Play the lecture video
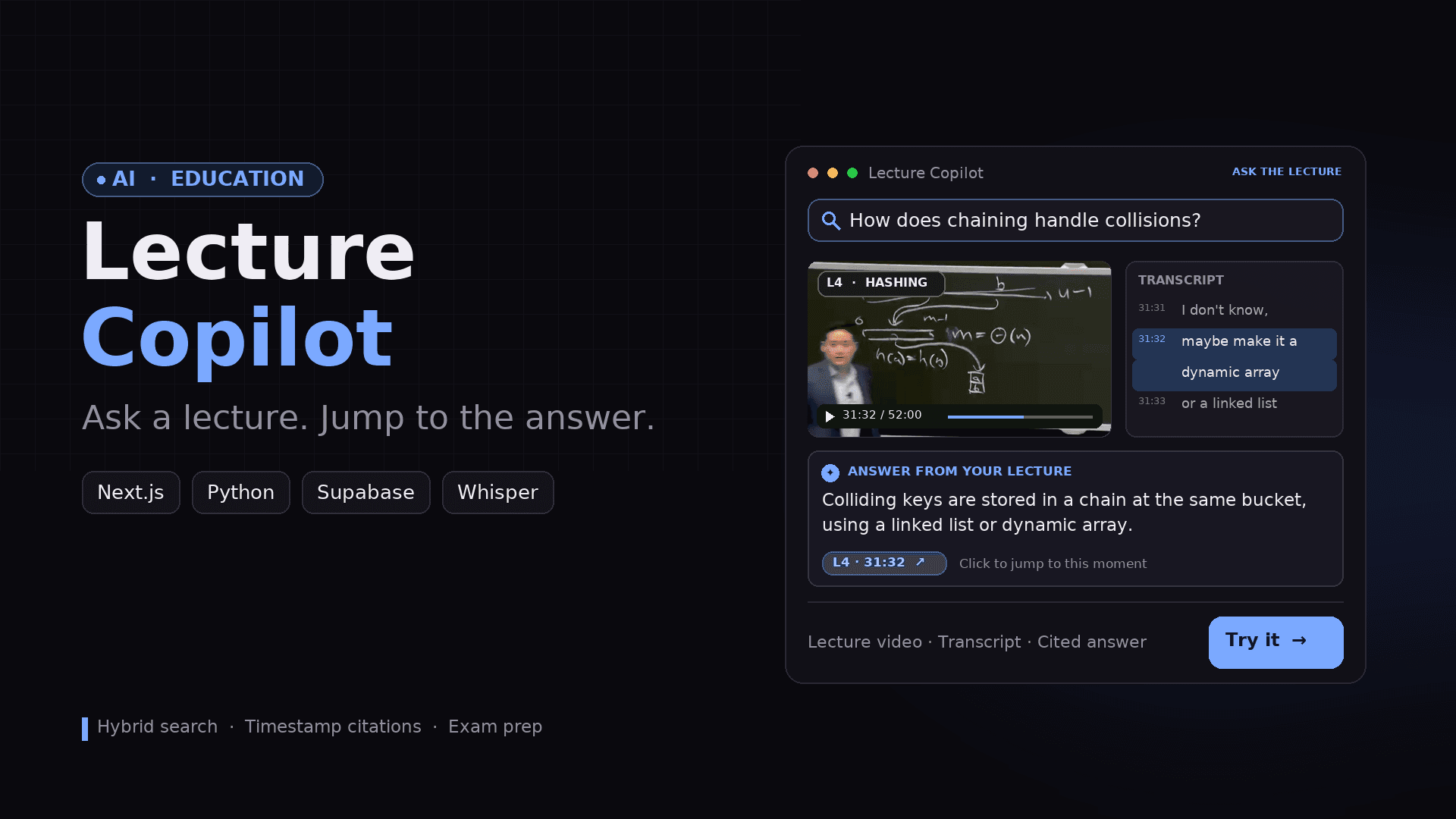This screenshot has width=1456, height=819. click(x=830, y=416)
